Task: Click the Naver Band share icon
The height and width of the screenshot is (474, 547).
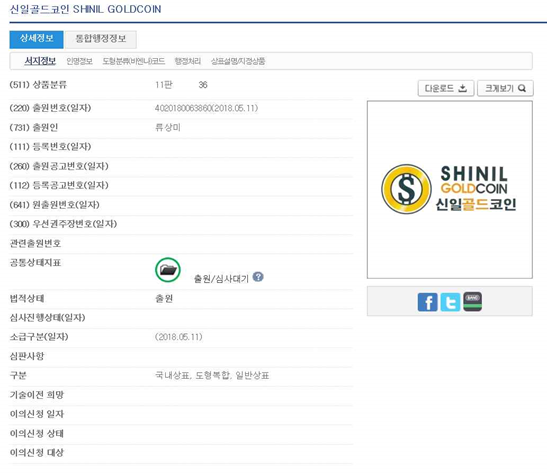Action: tap(472, 301)
